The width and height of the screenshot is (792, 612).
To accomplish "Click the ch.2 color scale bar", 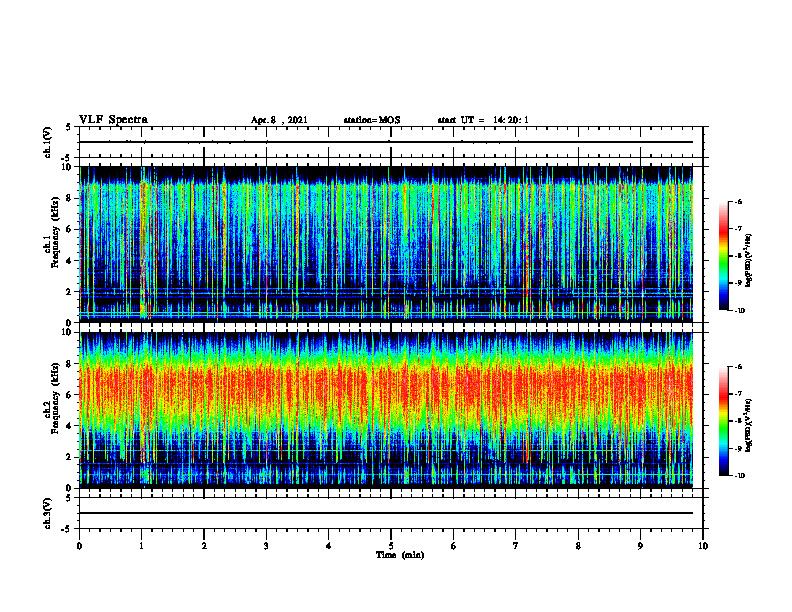I will point(723,421).
